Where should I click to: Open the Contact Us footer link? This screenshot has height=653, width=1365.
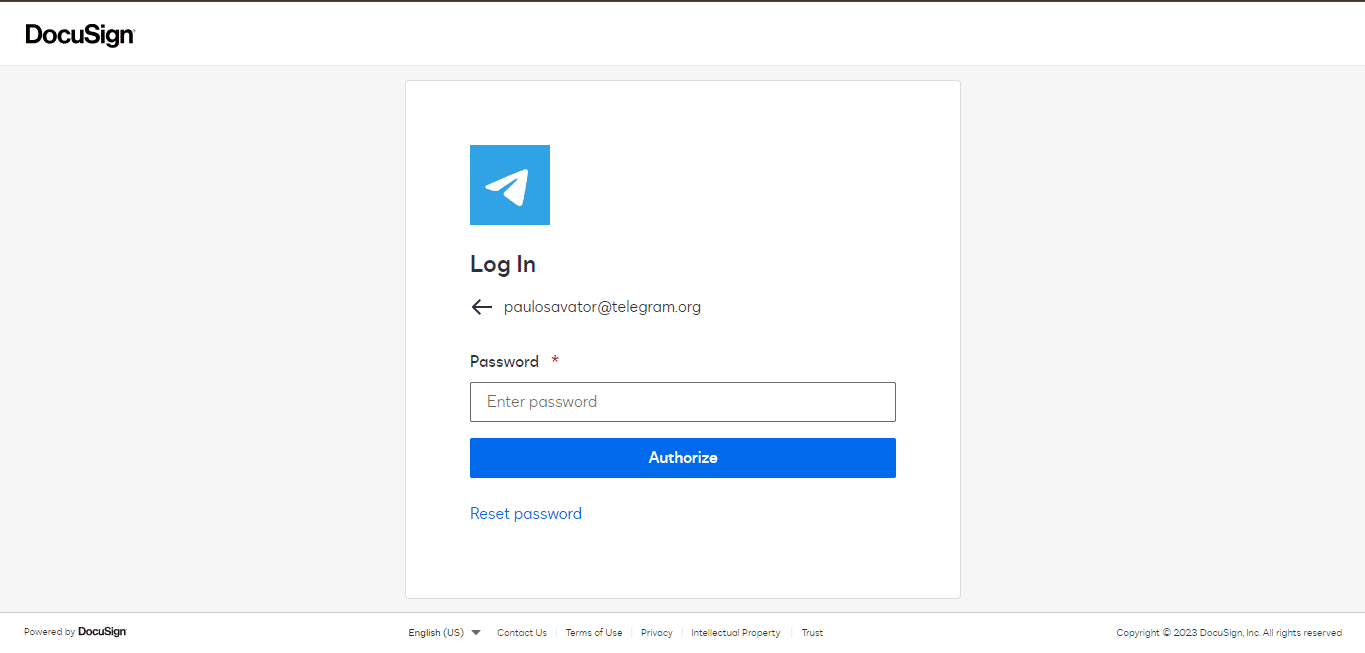[522, 633]
